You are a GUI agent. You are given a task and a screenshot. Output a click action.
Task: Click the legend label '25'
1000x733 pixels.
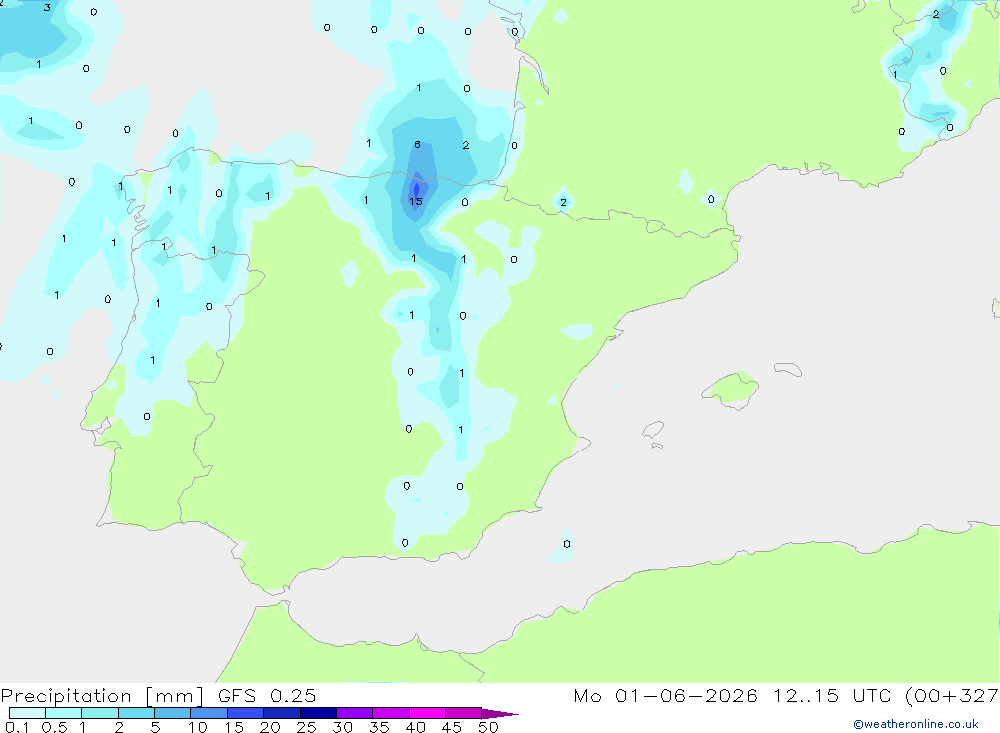coord(306,727)
